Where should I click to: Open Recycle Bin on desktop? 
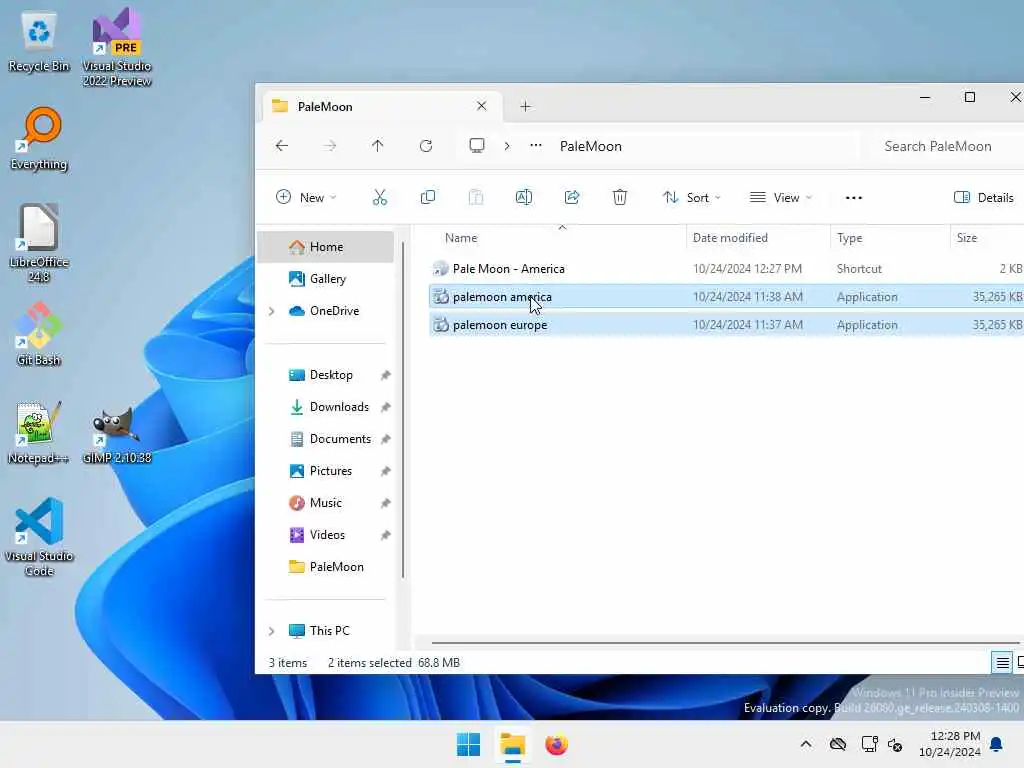(x=39, y=41)
